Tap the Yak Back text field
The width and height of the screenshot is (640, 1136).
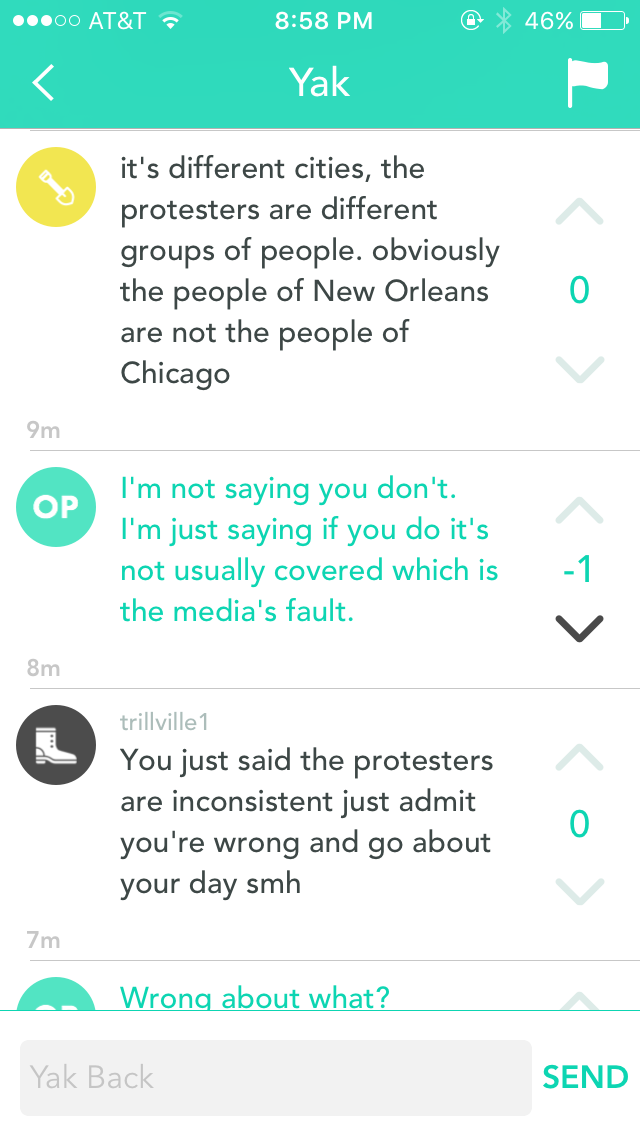click(x=275, y=1077)
